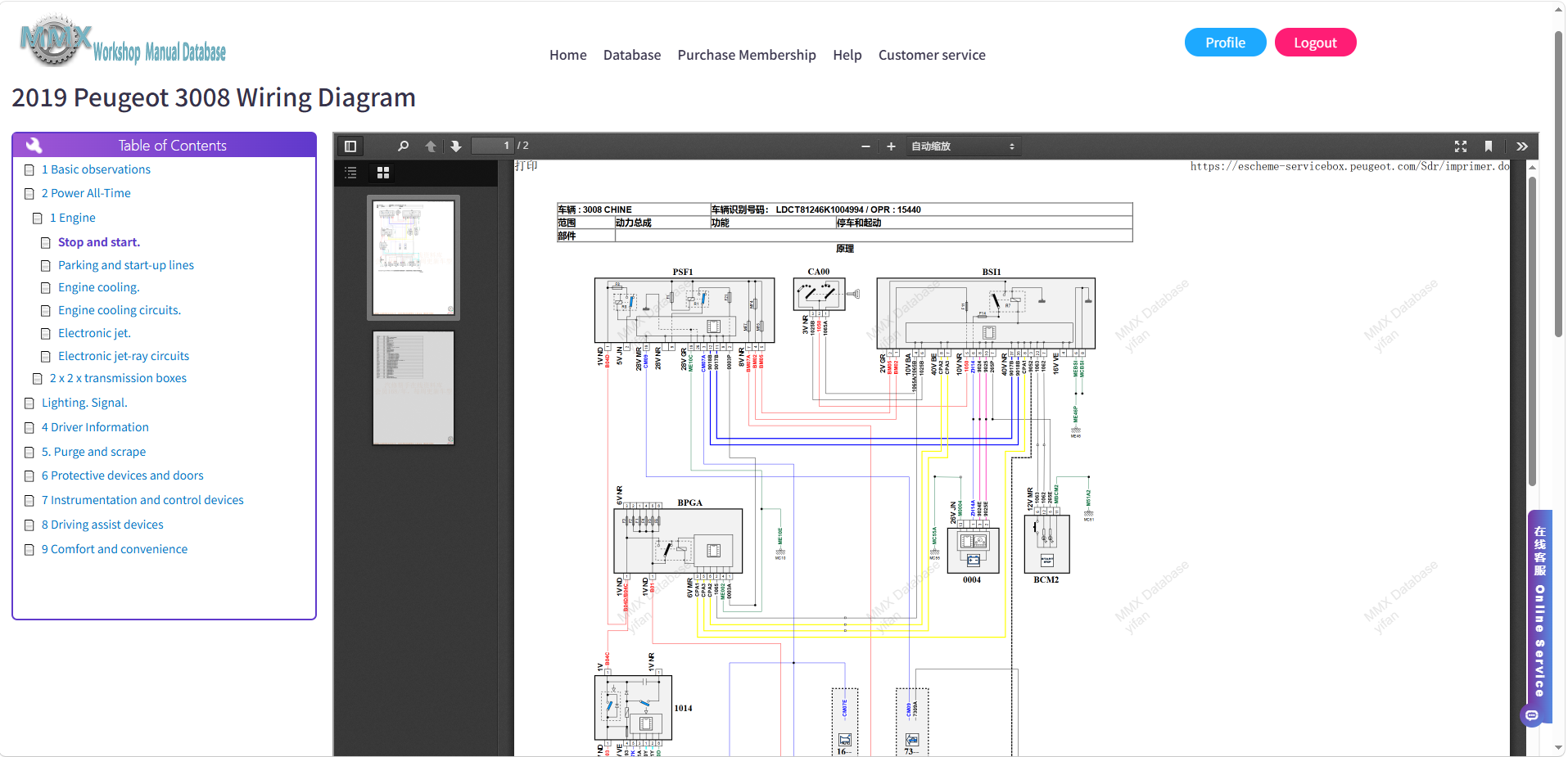Viewport: 1568px width, 757px height.
Task: Open 2 x 2 x transmission boxes
Action: [x=118, y=378]
